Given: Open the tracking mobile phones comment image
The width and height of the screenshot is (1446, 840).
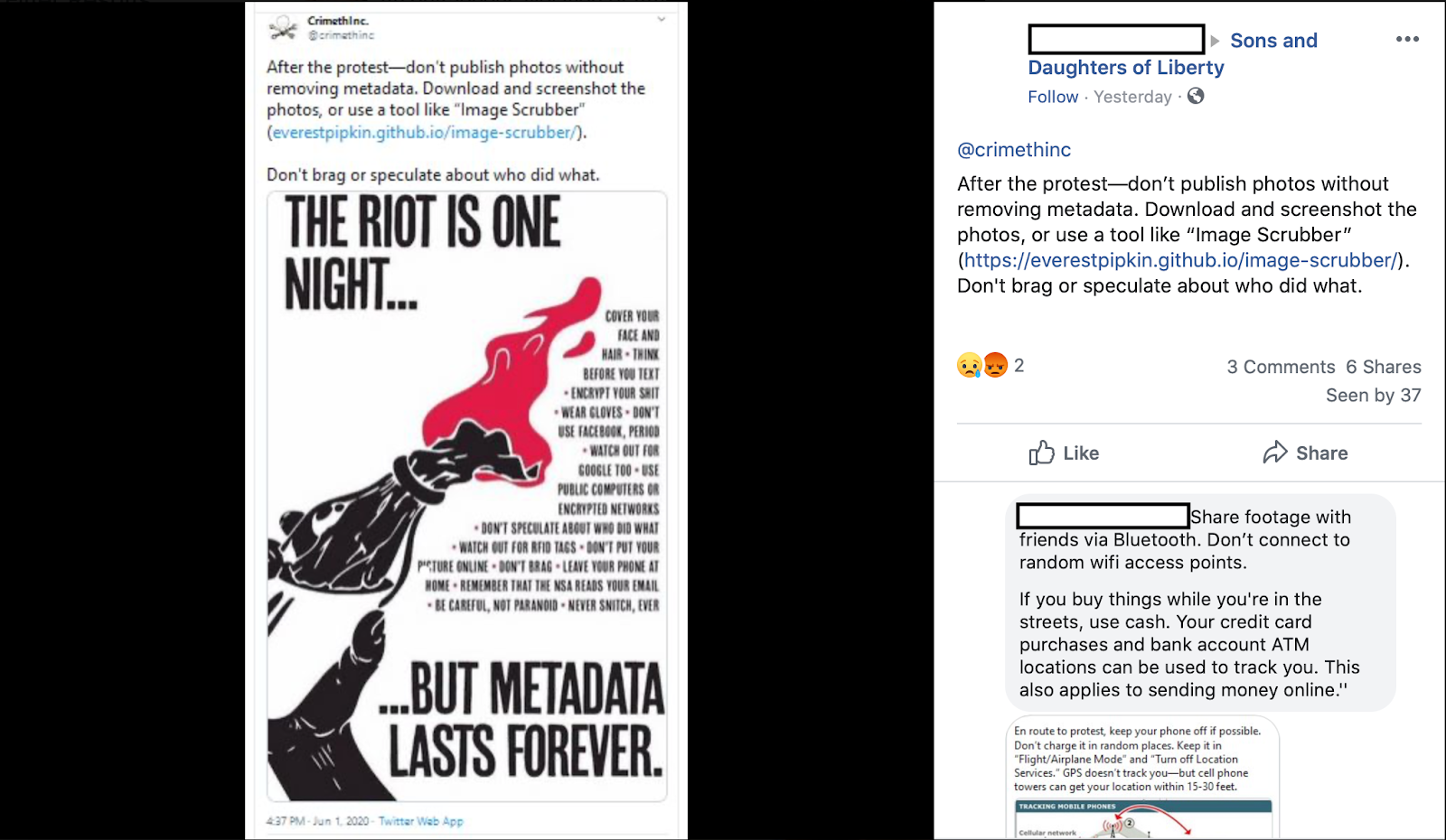Looking at the screenshot, I should tap(1142, 778).
